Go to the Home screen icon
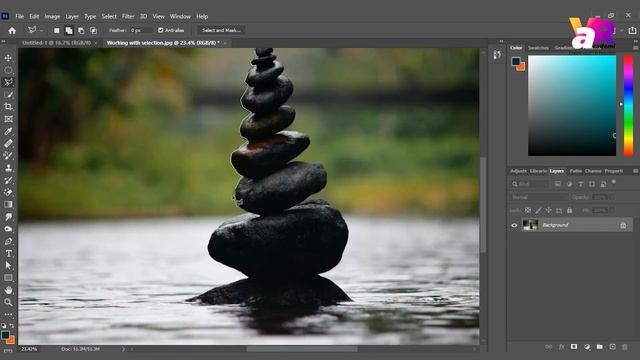Viewport: 640px width, 360px height. 12,30
